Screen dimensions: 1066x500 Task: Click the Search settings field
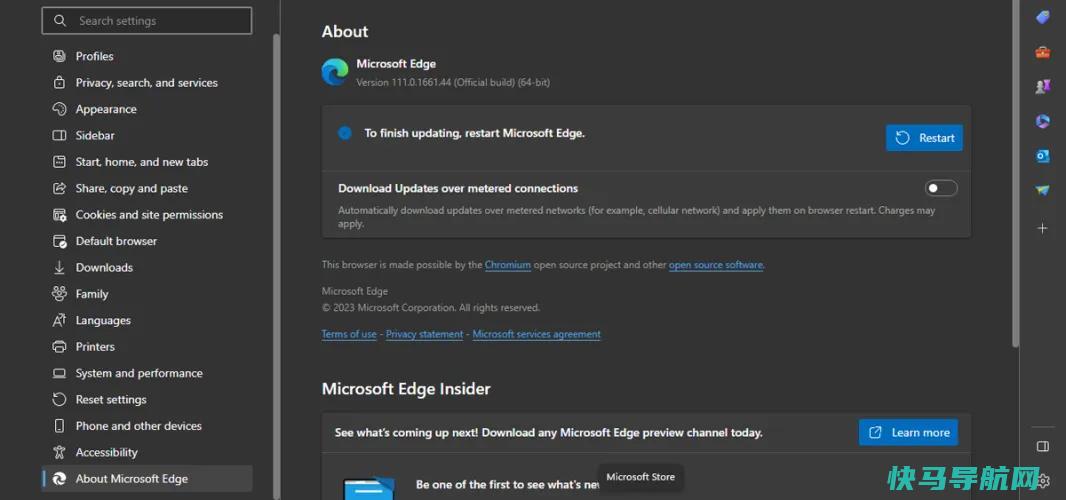click(147, 21)
